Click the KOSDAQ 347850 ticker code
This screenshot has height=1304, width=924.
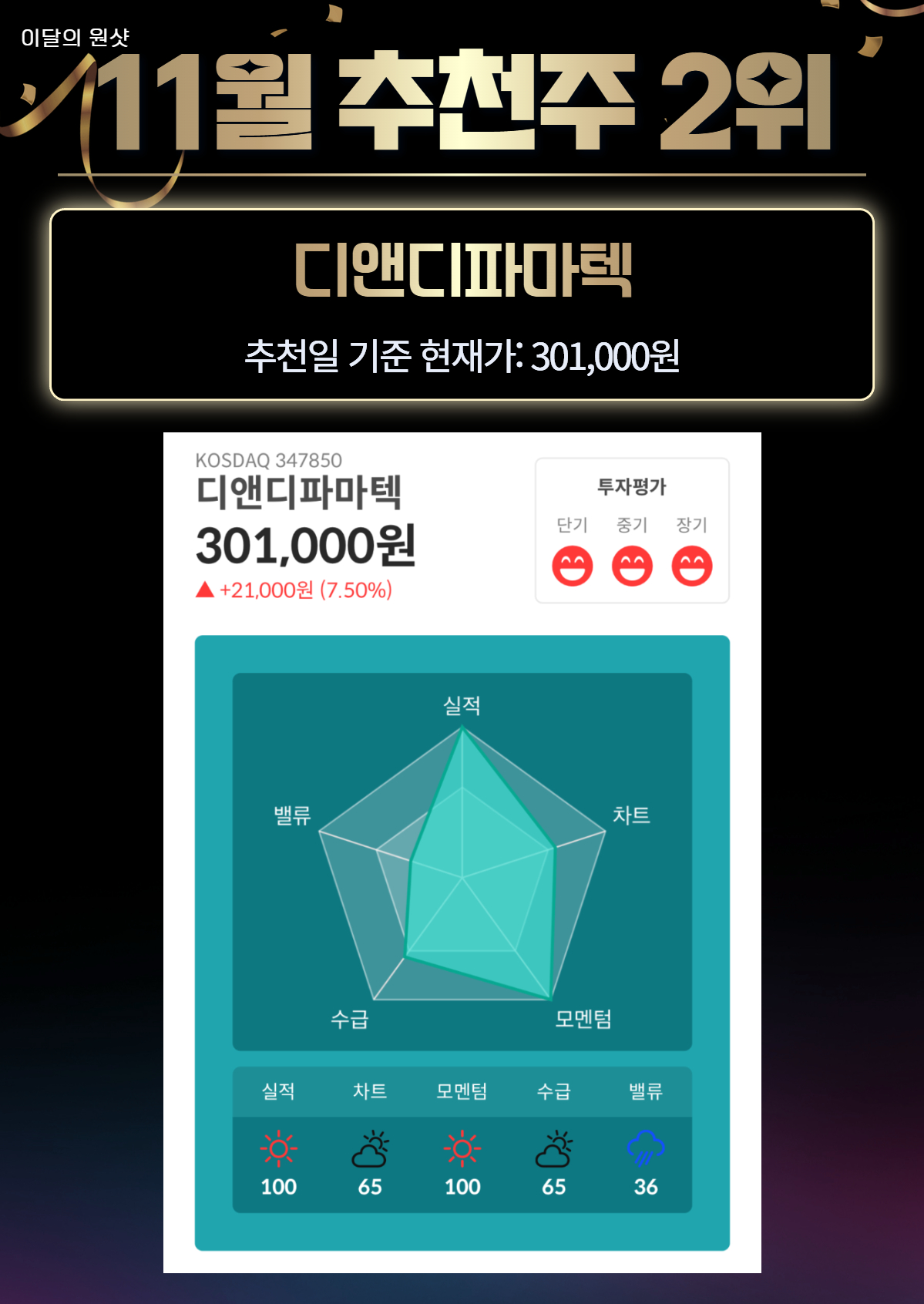coord(269,460)
